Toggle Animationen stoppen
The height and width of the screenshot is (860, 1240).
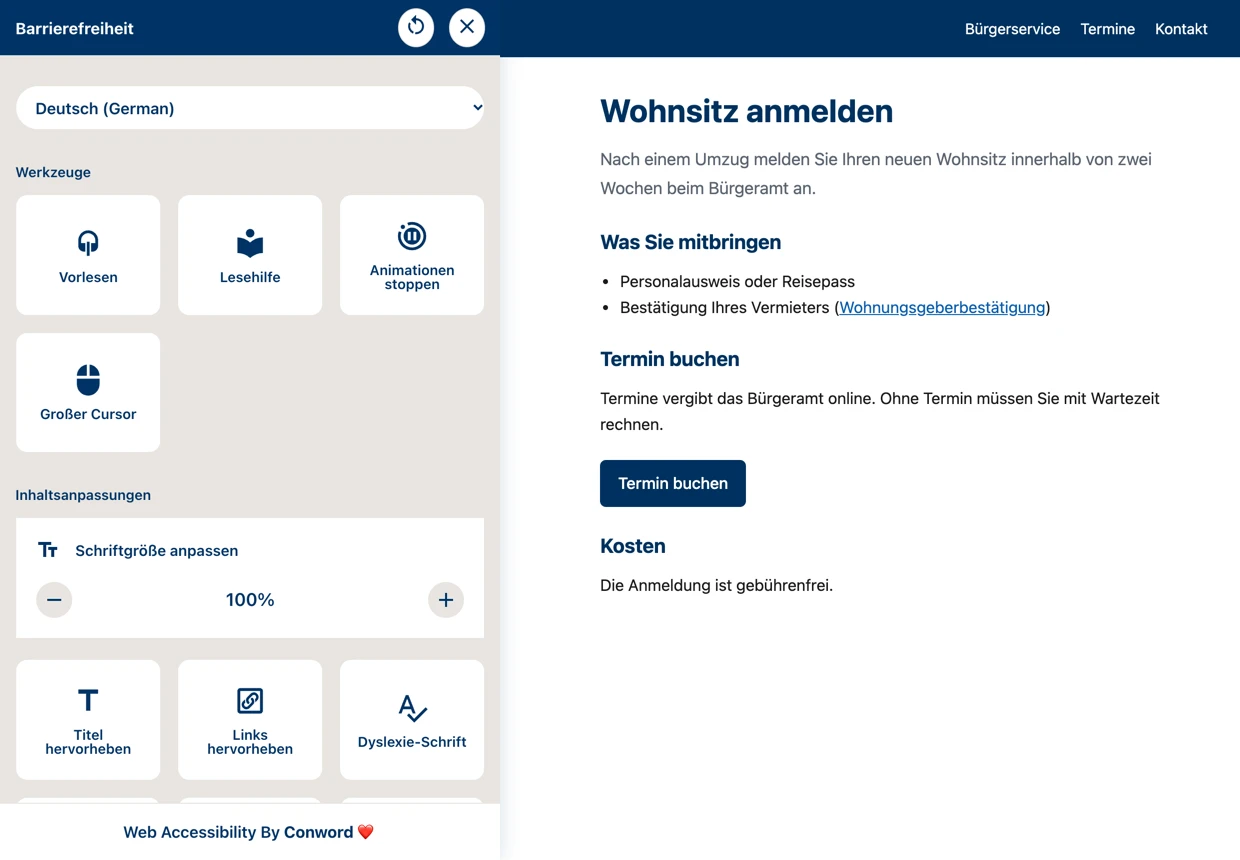412,255
